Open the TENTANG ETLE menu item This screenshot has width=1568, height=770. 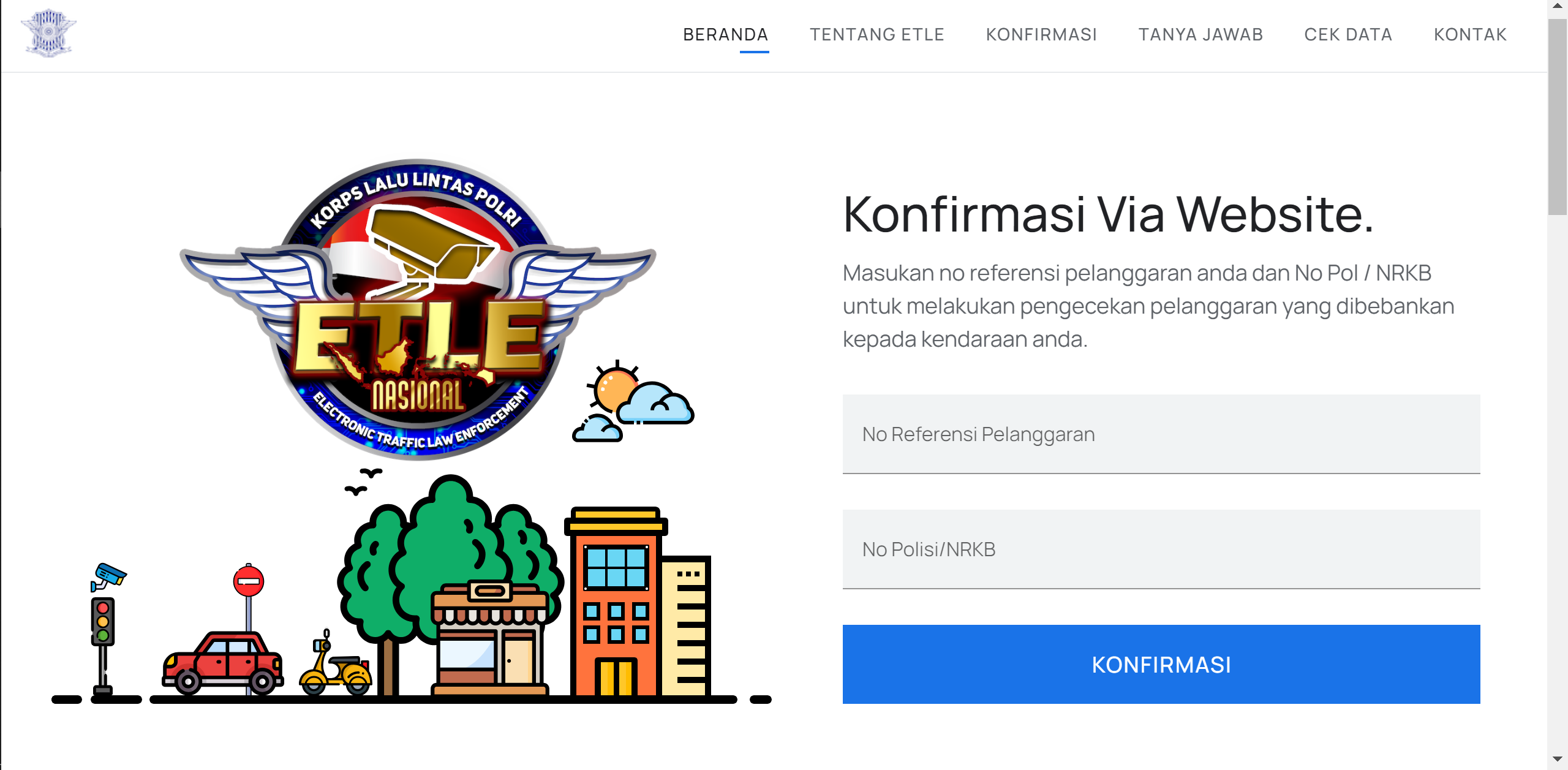(877, 35)
